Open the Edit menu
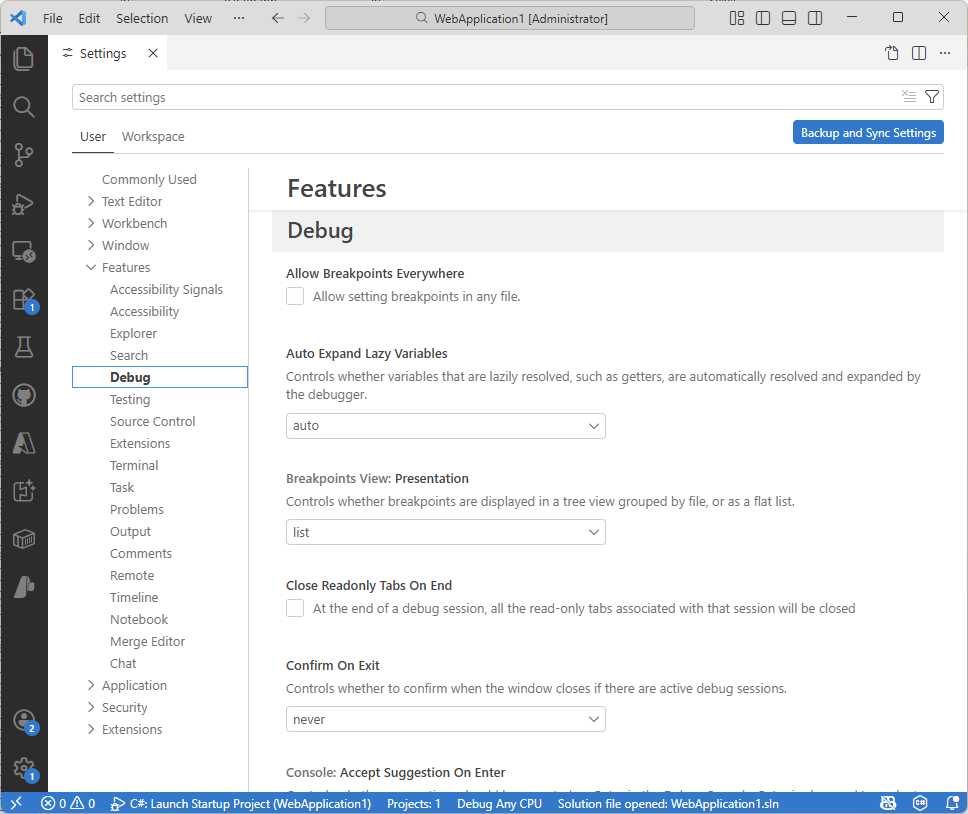Viewport: 968px width, 814px height. [x=89, y=19]
